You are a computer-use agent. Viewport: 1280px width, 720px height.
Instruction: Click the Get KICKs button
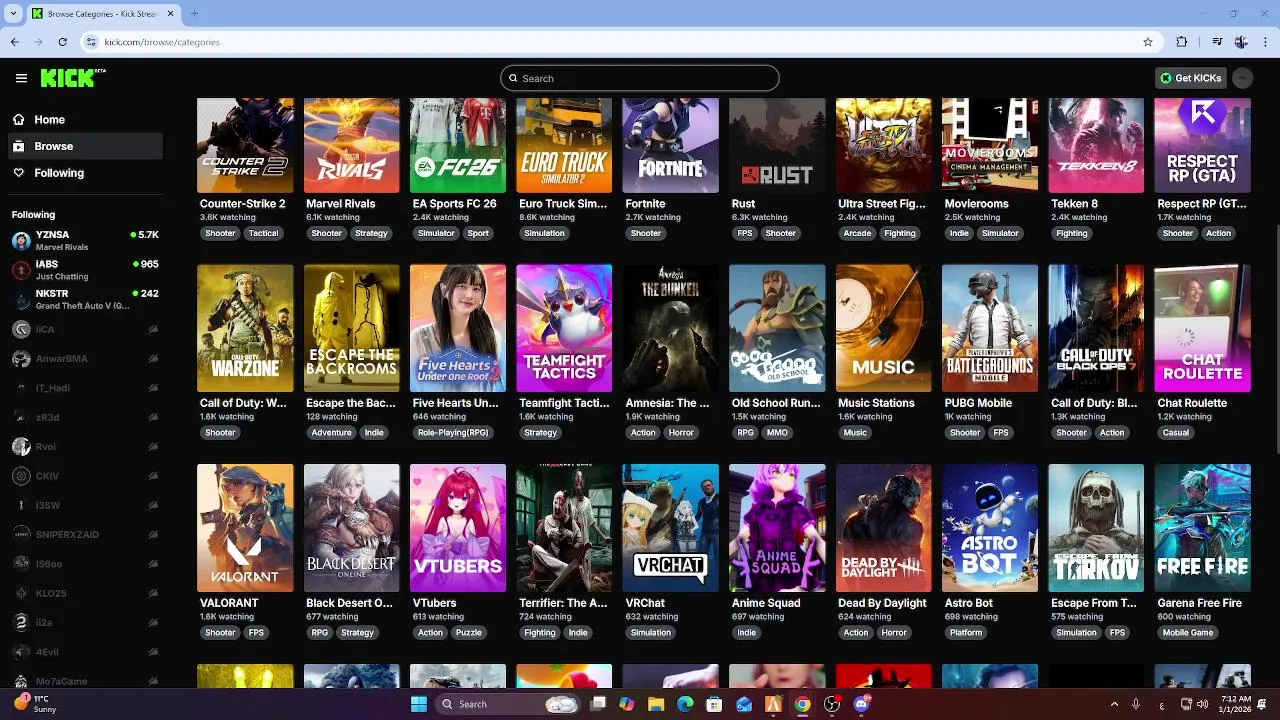(1190, 78)
